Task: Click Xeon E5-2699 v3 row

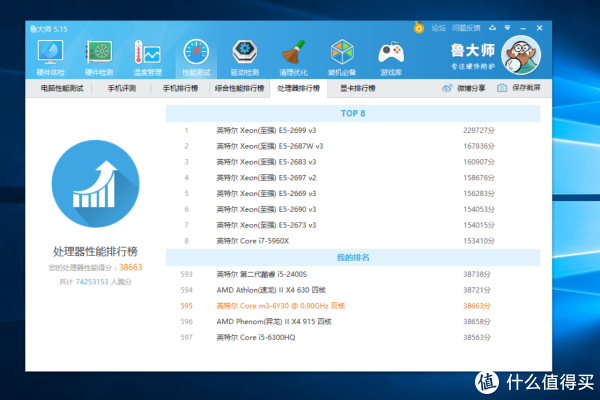Action: tap(353, 131)
